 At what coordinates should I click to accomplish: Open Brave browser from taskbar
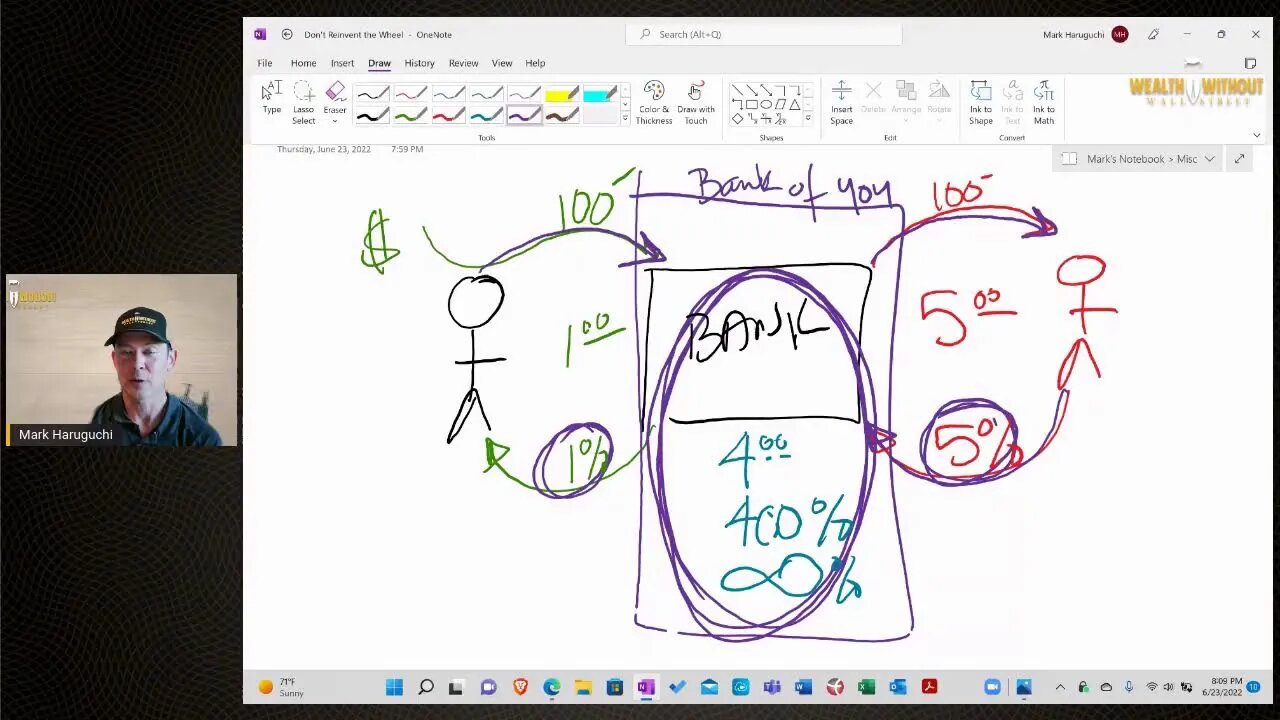[520, 687]
